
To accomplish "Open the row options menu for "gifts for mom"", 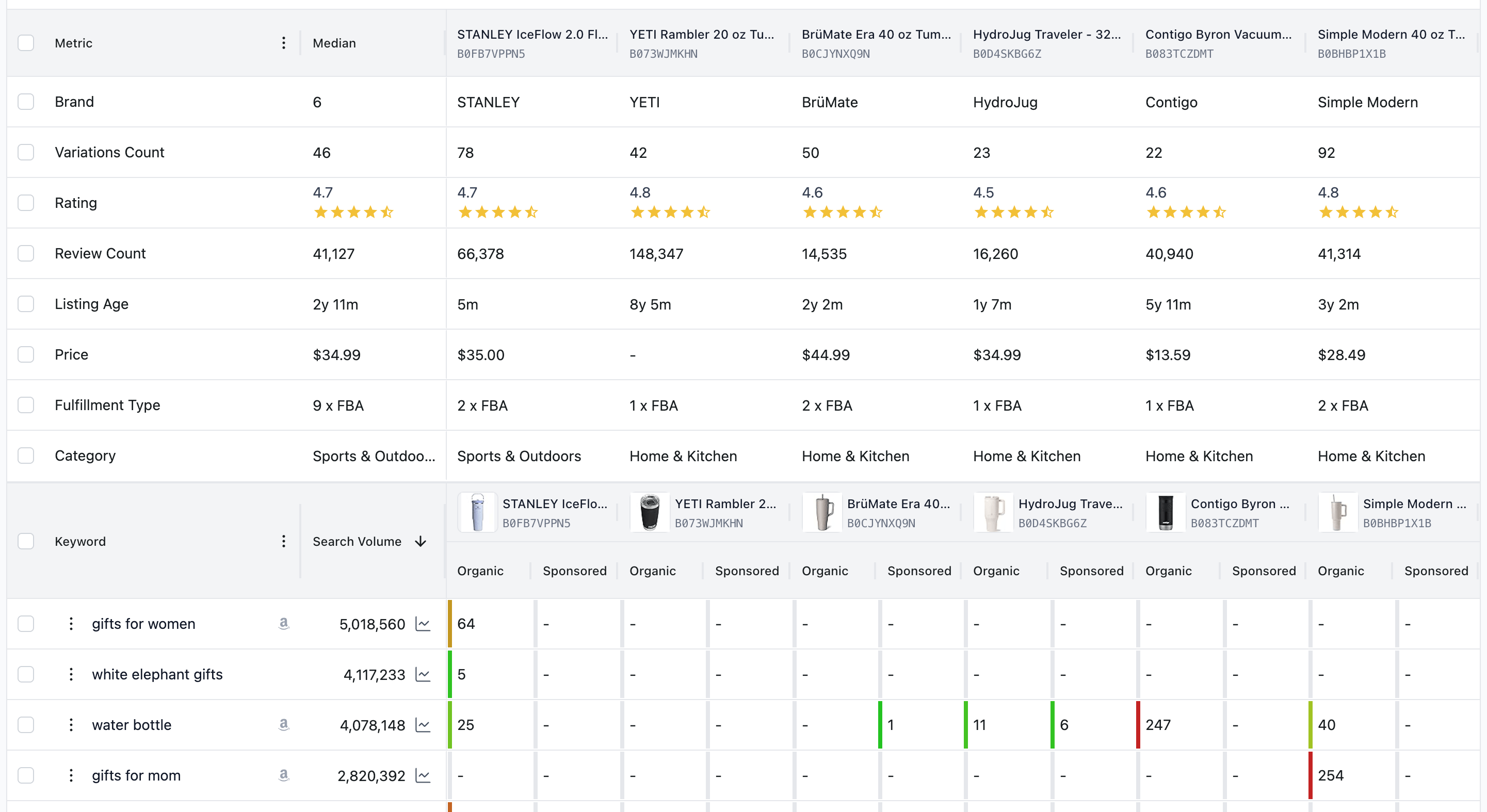I will point(71,775).
